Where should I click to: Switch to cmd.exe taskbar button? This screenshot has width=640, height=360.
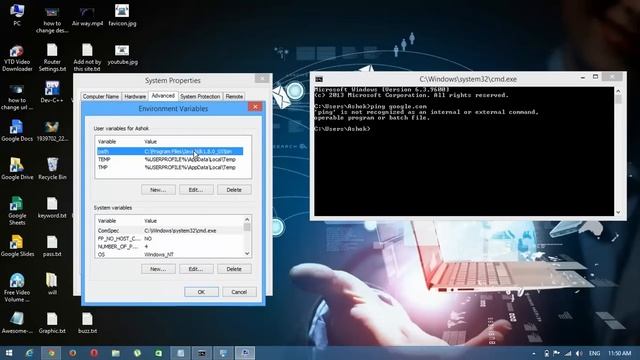coord(202,353)
